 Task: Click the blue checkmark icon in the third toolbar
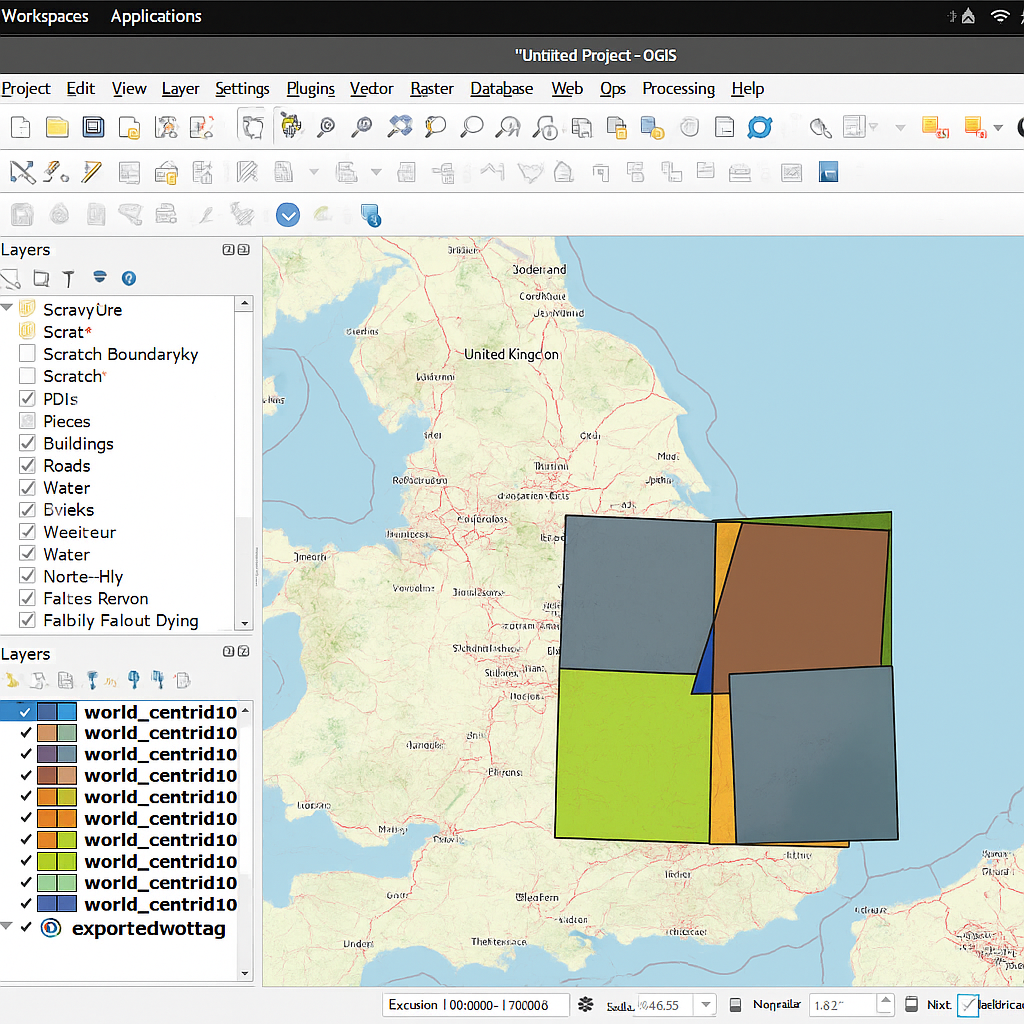click(x=287, y=214)
